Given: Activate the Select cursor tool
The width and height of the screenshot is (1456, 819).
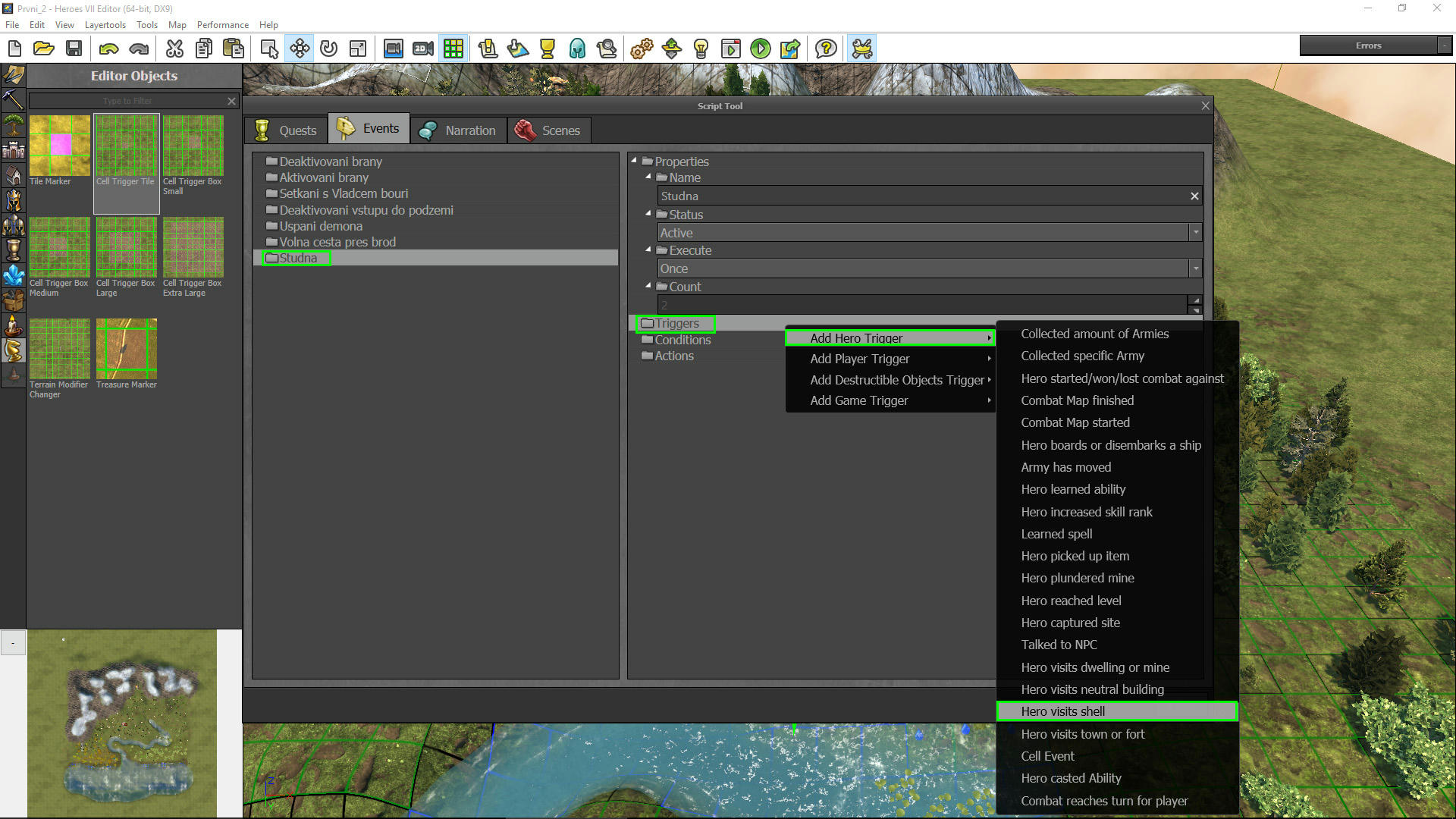Looking at the screenshot, I should pos(269,49).
